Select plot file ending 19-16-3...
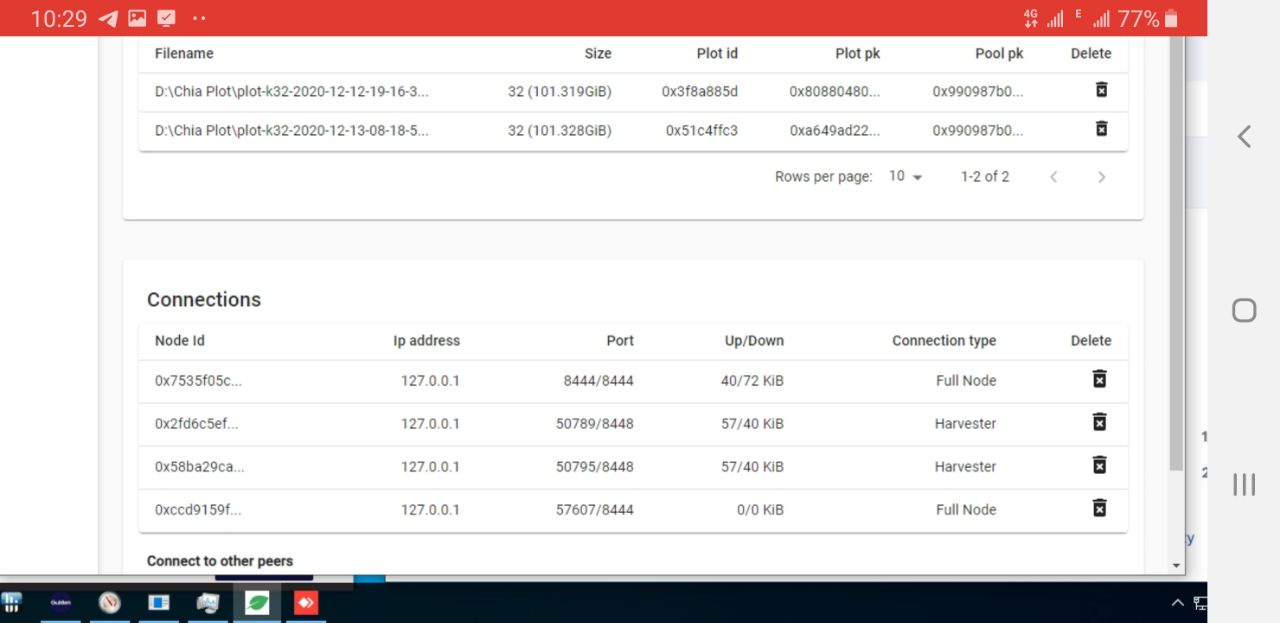 click(x=291, y=91)
